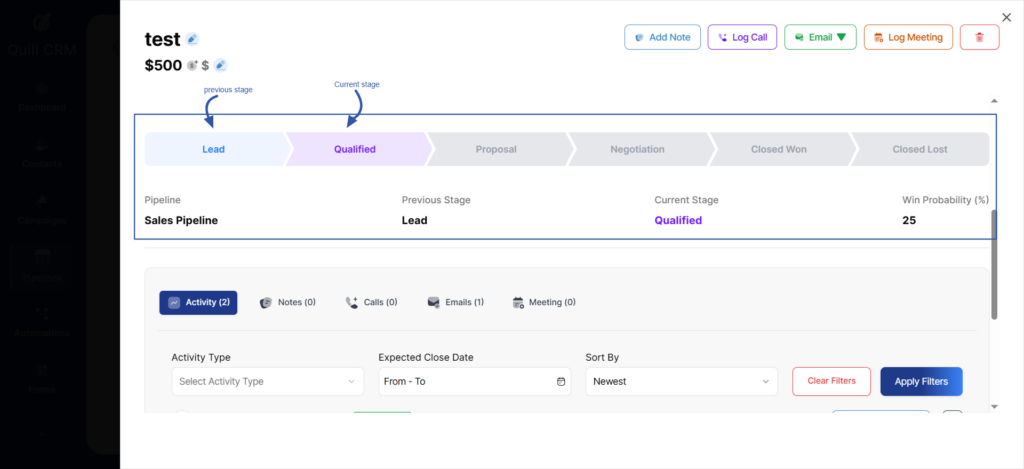Image resolution: width=1024 pixels, height=469 pixels.
Task: Click the Clear Filters button
Action: click(x=831, y=381)
